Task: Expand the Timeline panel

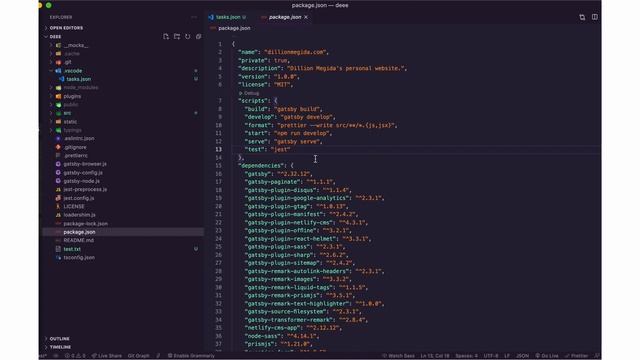Action: coord(60,347)
